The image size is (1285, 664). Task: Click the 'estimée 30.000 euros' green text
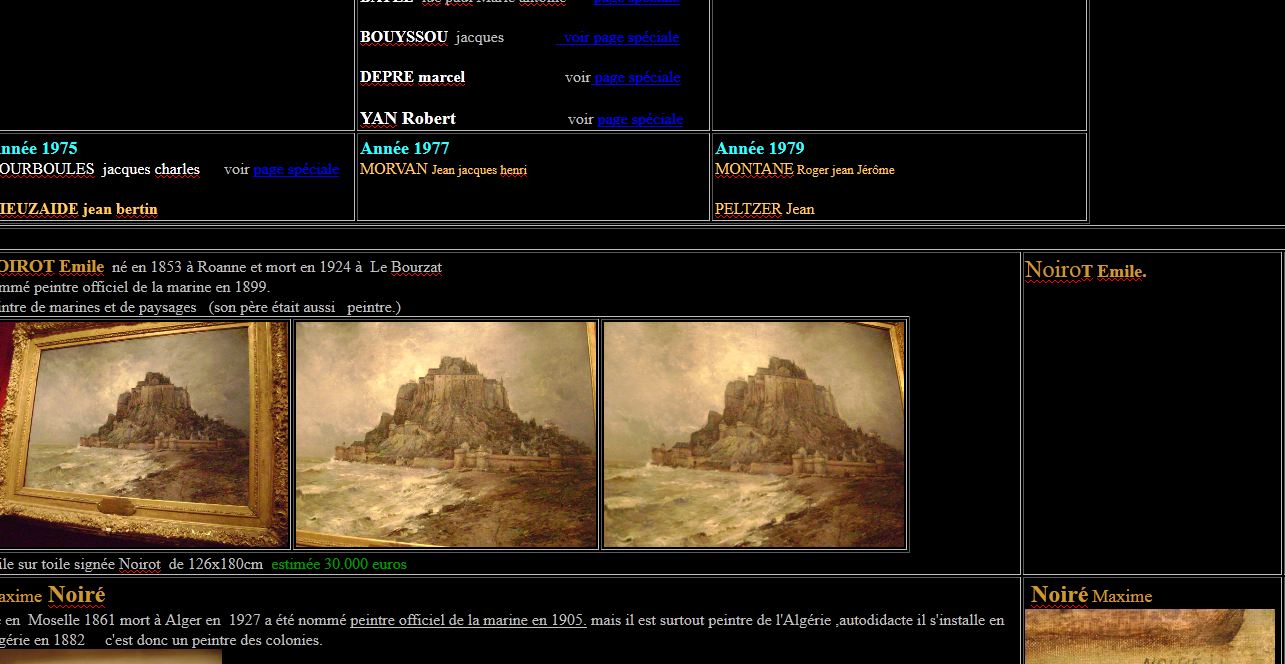coord(339,564)
